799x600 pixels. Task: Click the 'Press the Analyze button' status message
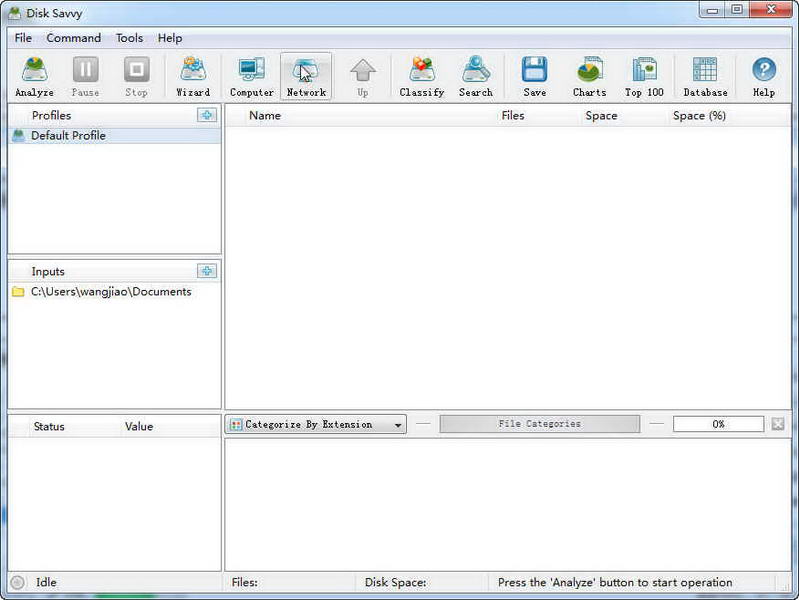pos(615,582)
